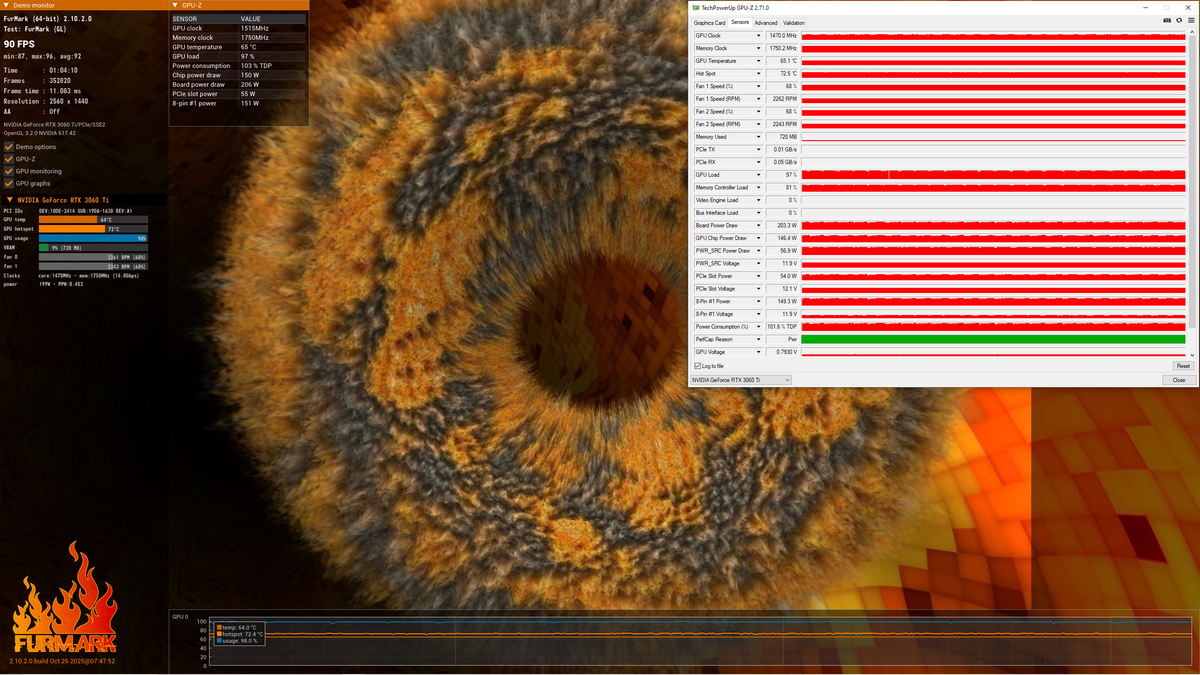Open the GPU Temperature sensor dropdown
This screenshot has width=1200, height=675.
759,61
